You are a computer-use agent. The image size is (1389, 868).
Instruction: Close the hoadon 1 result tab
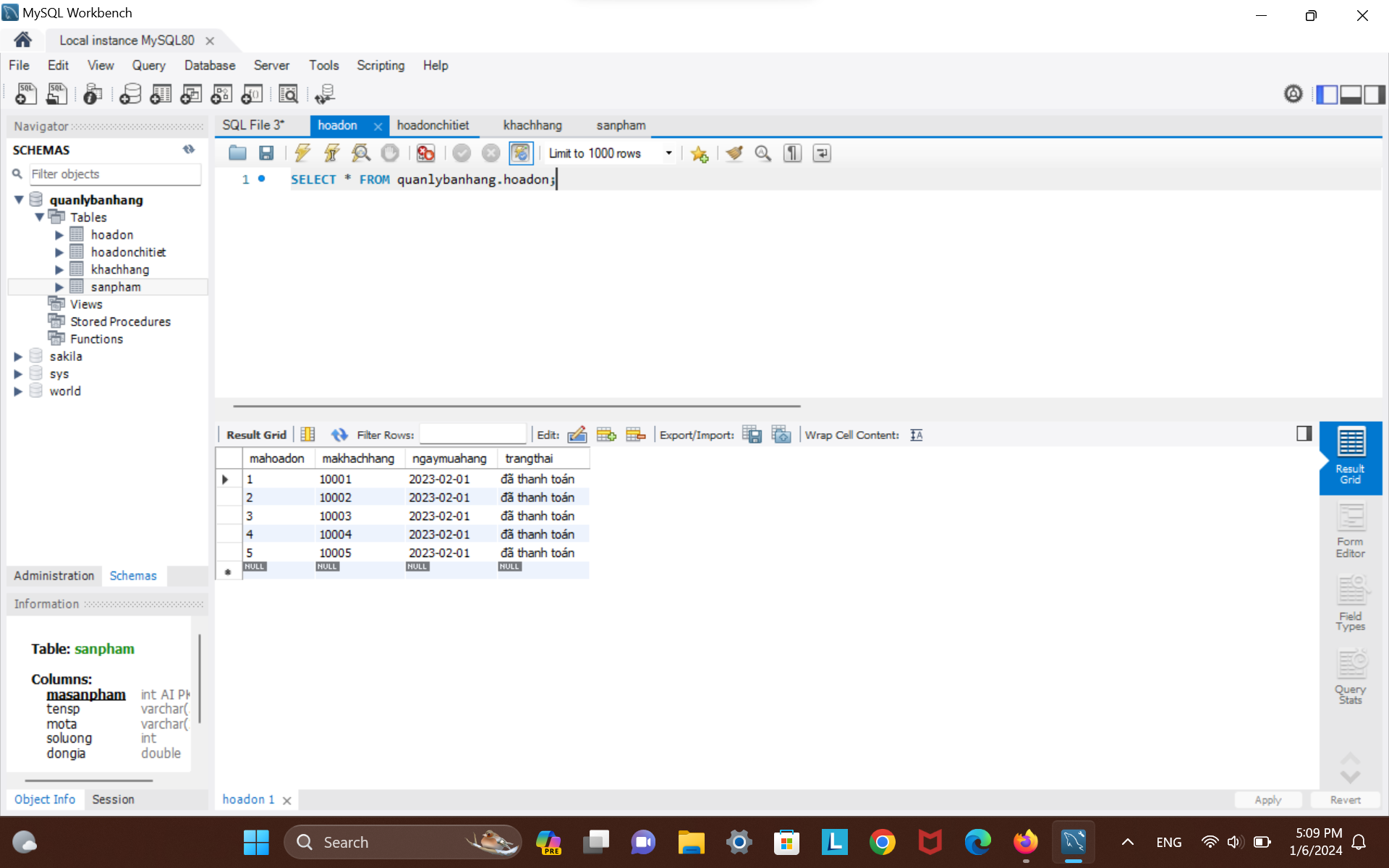click(287, 800)
